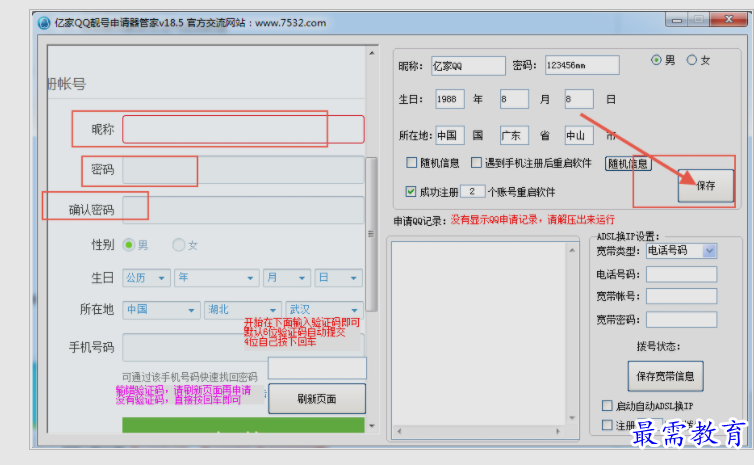Open the 日 birth day dropdown
754x465 pixels.
point(338,278)
